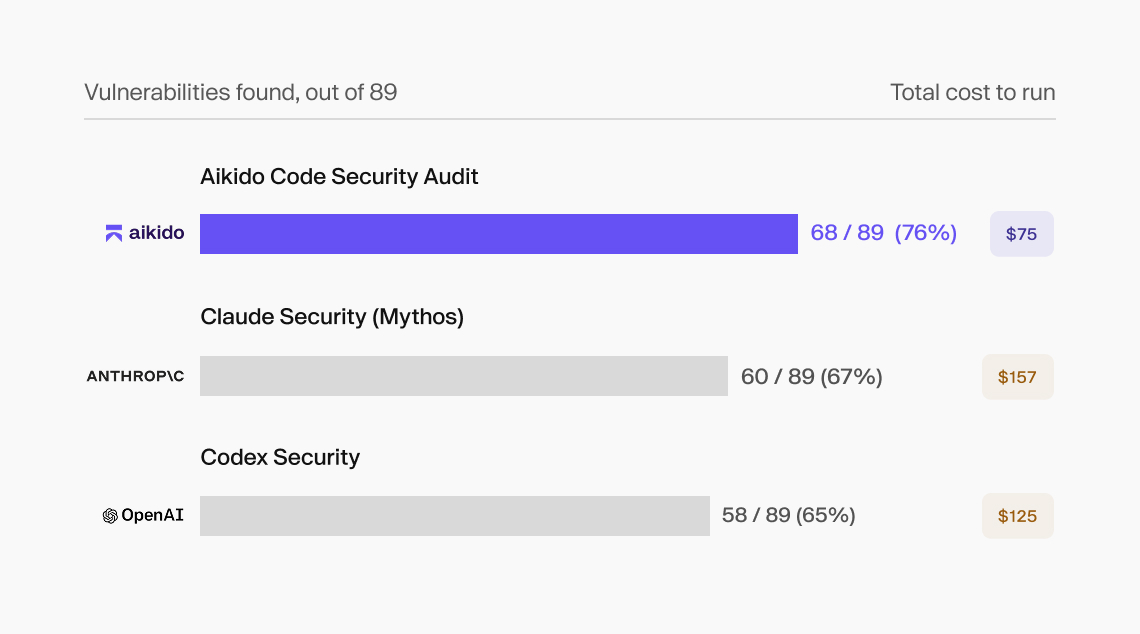This screenshot has height=634, width=1140.
Task: Click the $157 cost badge
Action: click(1017, 377)
